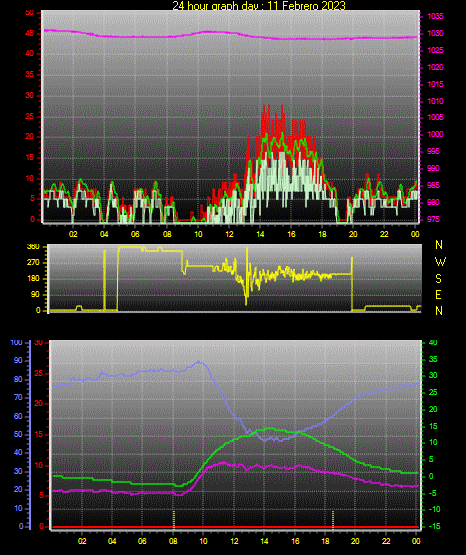The width and height of the screenshot is (466, 555).
Task: Click the yellow sunrise marker near 08
Action: (174, 520)
